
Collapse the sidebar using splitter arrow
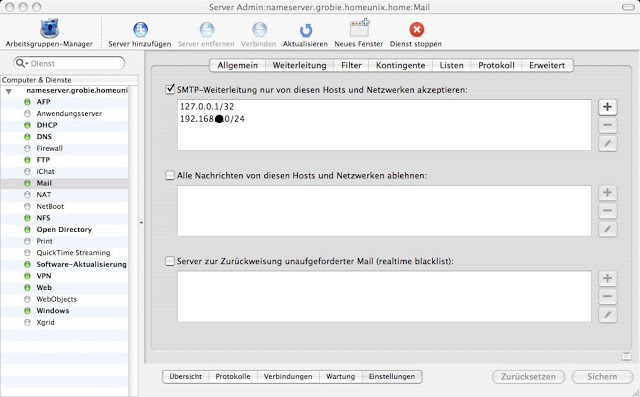pyautogui.click(x=141, y=223)
